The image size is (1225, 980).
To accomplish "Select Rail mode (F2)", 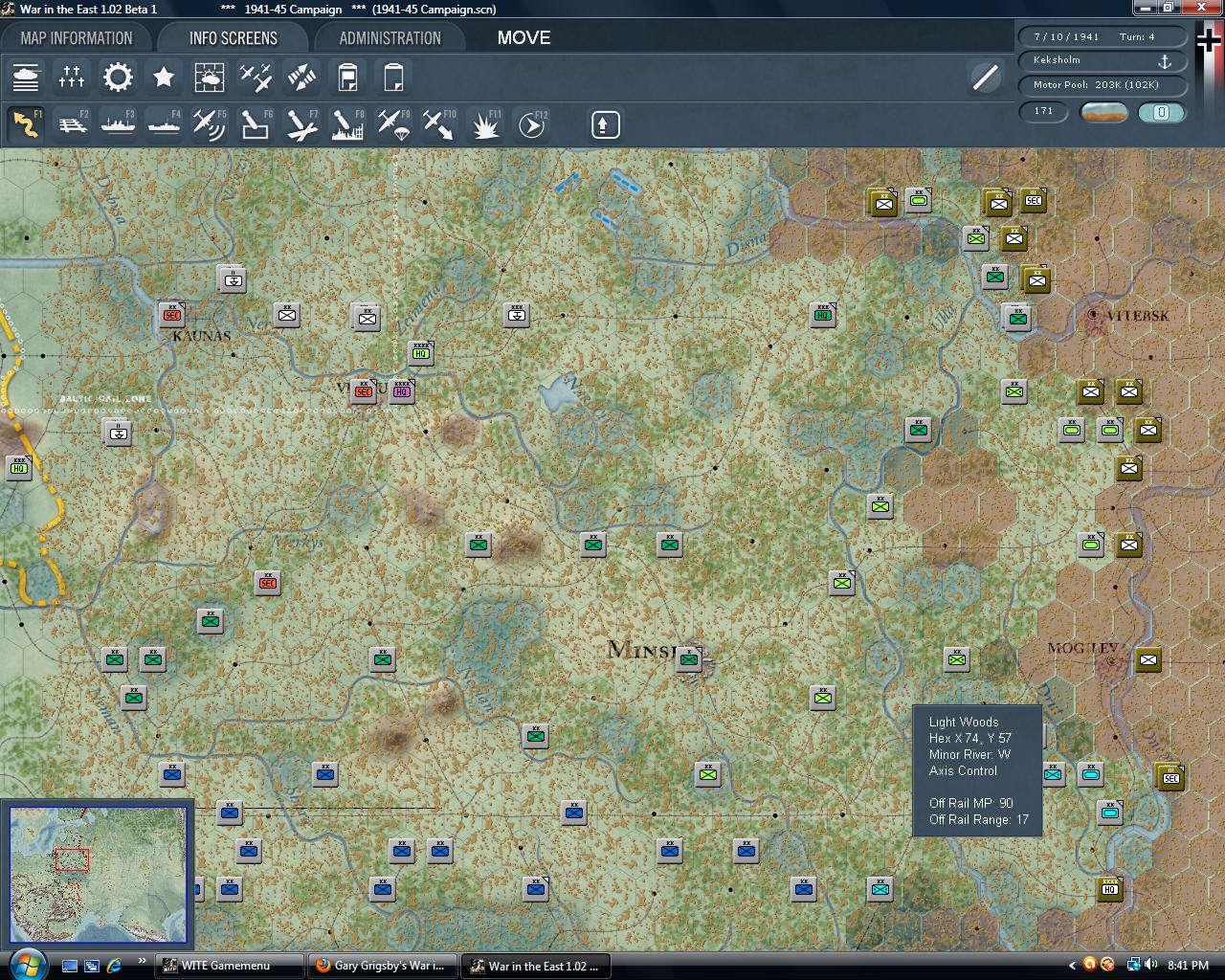I will pyautogui.click(x=72, y=124).
